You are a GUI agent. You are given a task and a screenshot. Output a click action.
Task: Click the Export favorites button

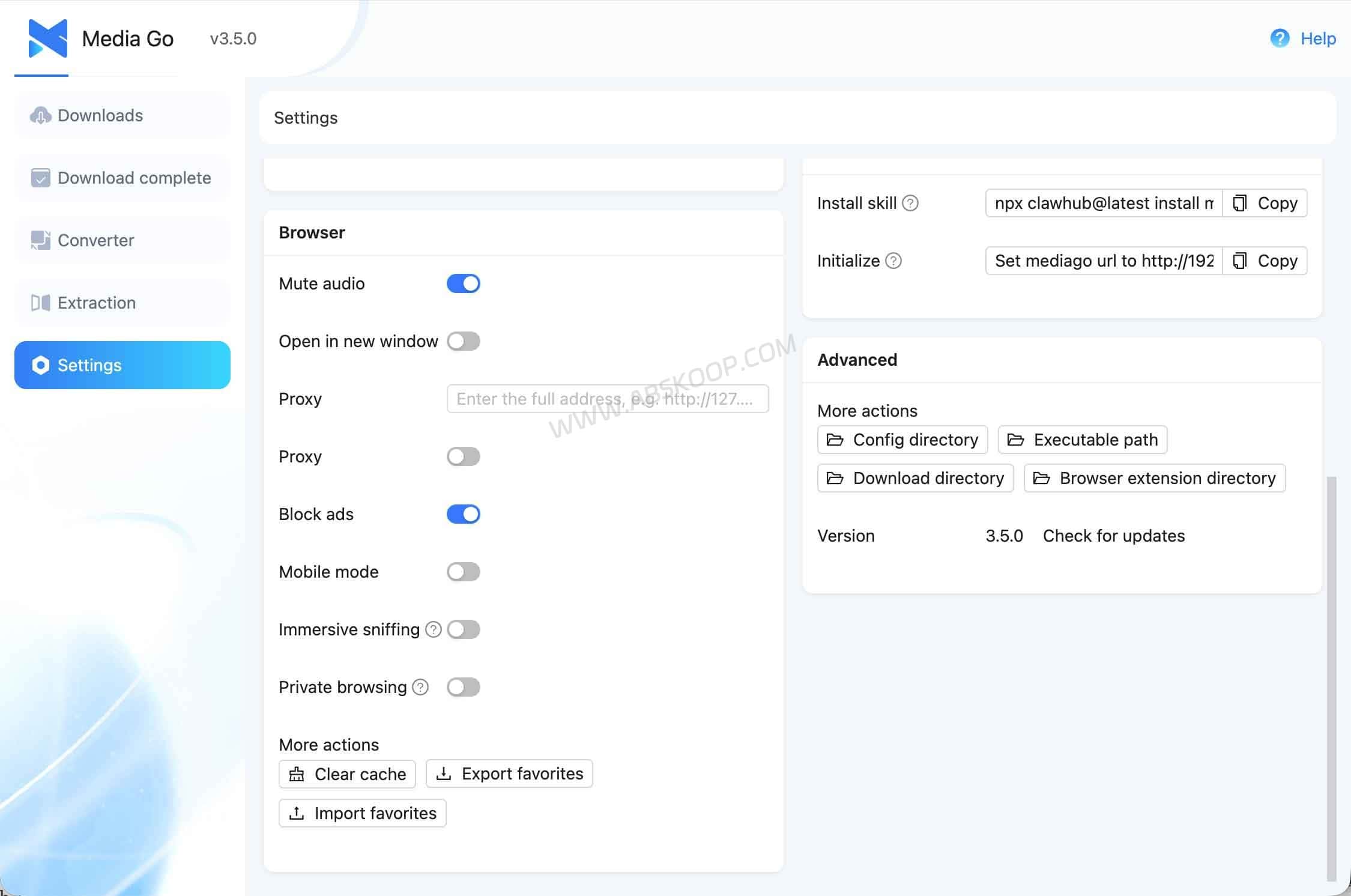(509, 773)
